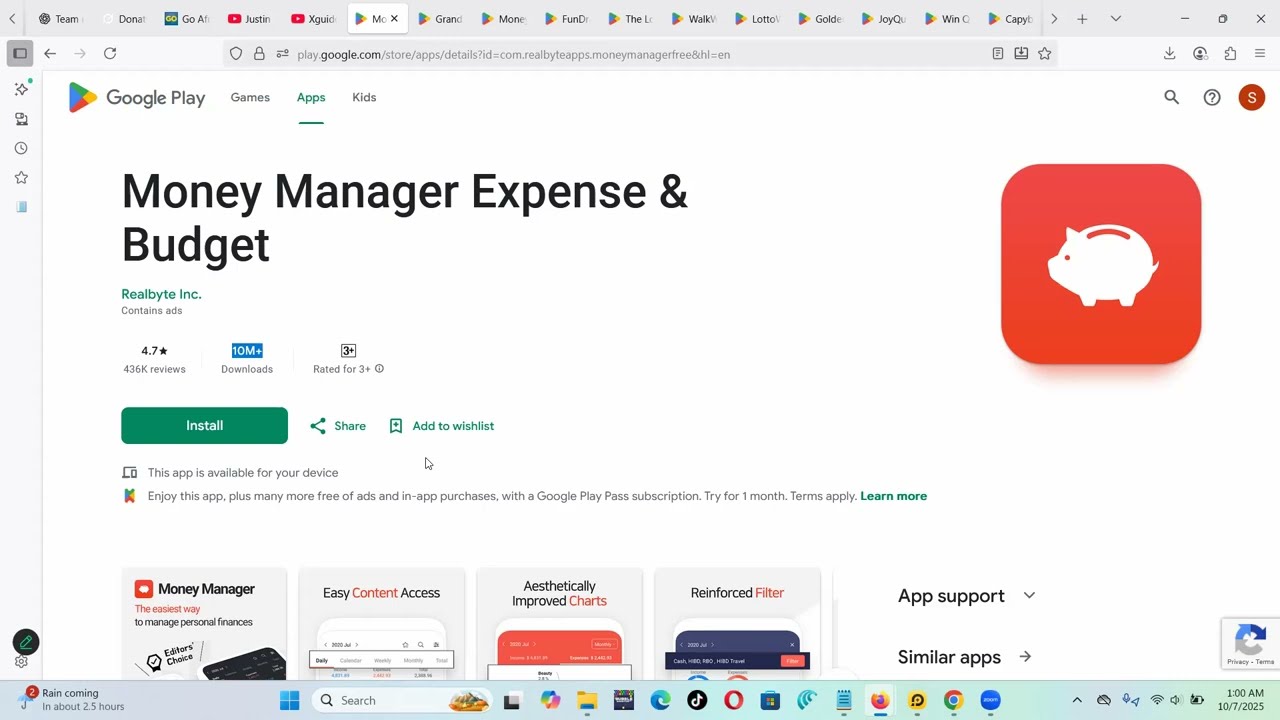Image resolution: width=1280 pixels, height=720 pixels.
Task: Add app to wishlist
Action: (441, 426)
